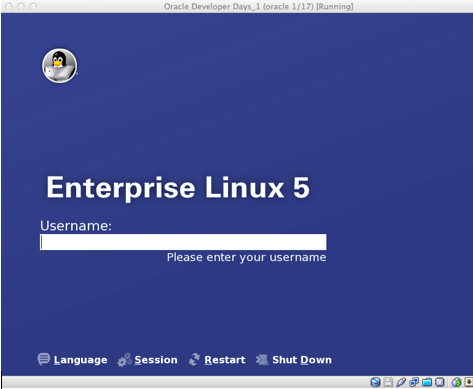
Task: Click the Restart arrows icon
Action: point(194,360)
